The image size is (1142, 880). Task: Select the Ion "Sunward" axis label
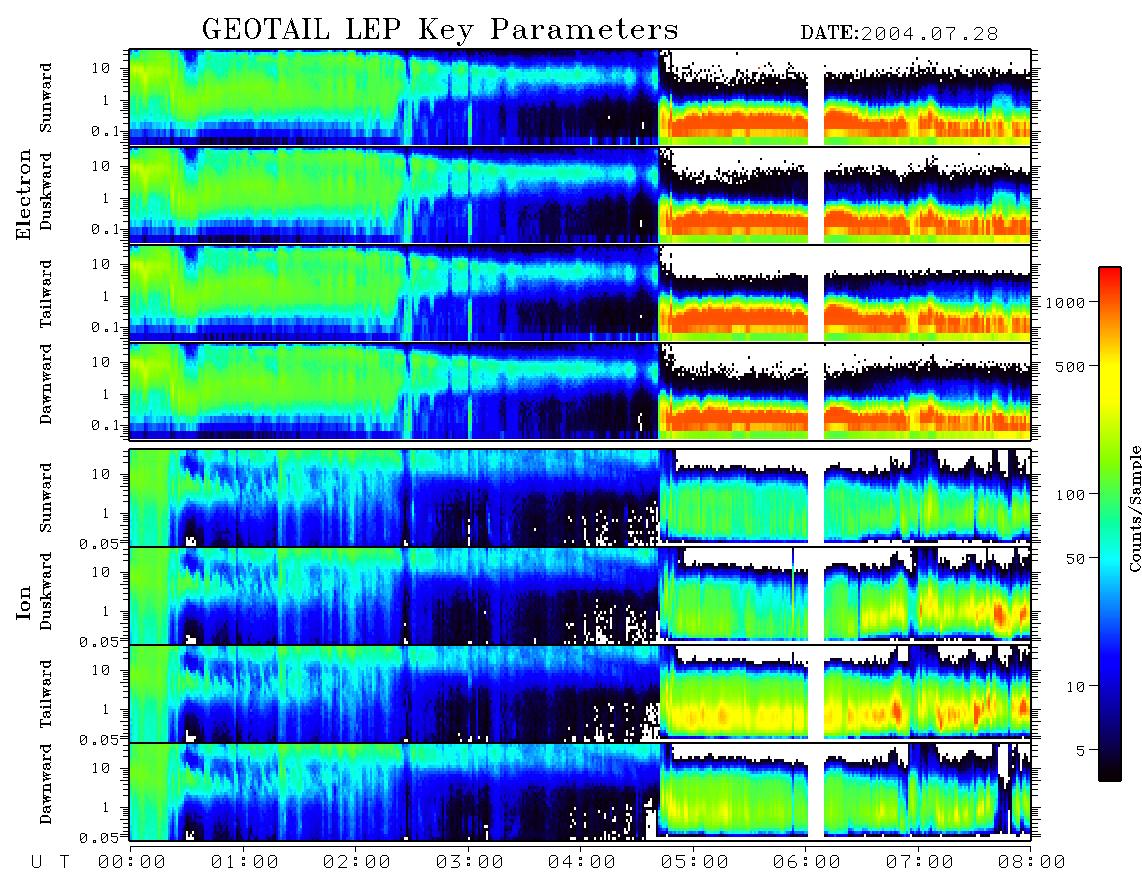tap(46, 497)
